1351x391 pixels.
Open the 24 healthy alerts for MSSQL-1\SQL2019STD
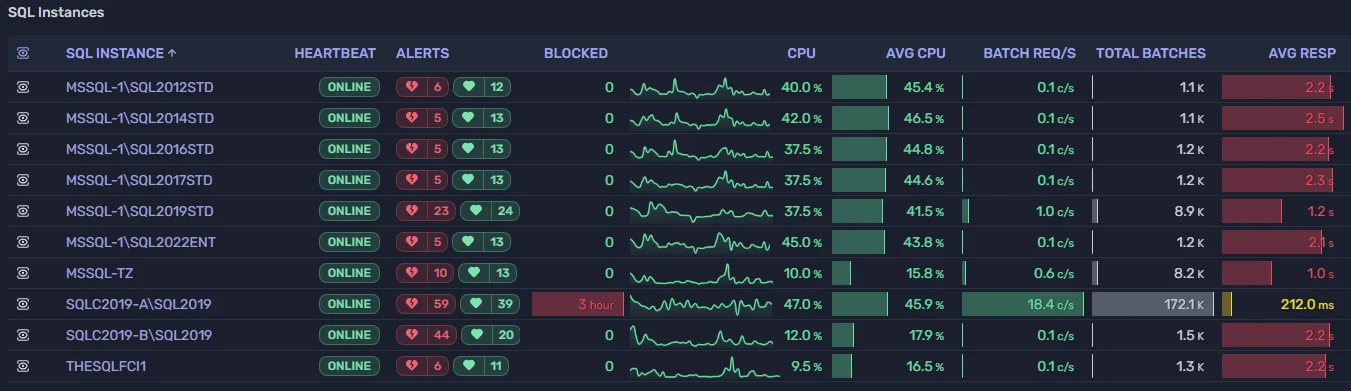pos(489,211)
